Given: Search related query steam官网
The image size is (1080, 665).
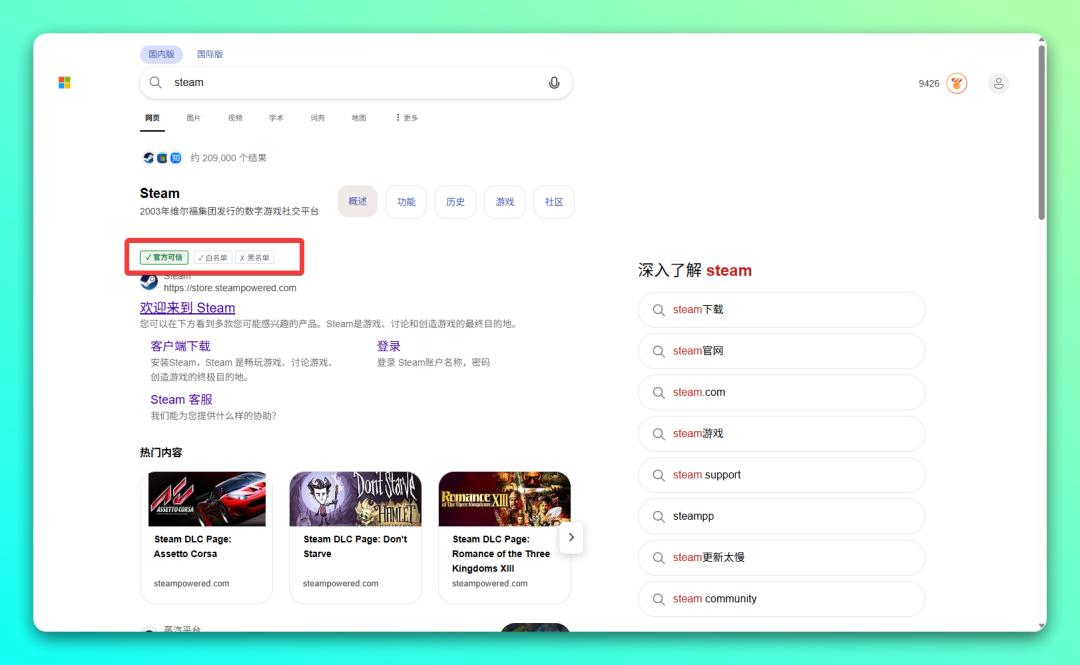Looking at the screenshot, I should (781, 351).
